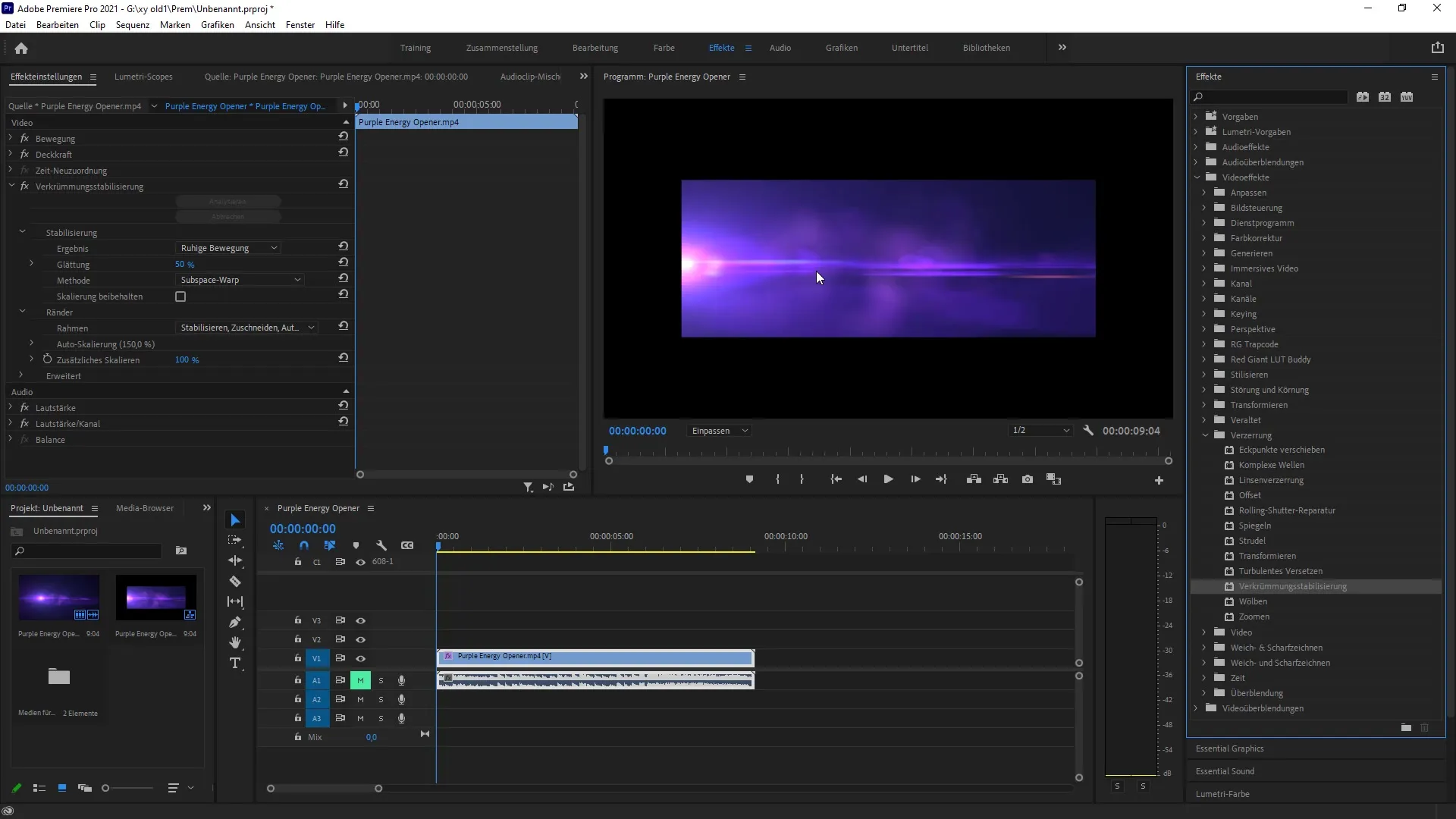The width and height of the screenshot is (1456, 819).
Task: Open the Rahmen dropdown
Action: (246, 328)
